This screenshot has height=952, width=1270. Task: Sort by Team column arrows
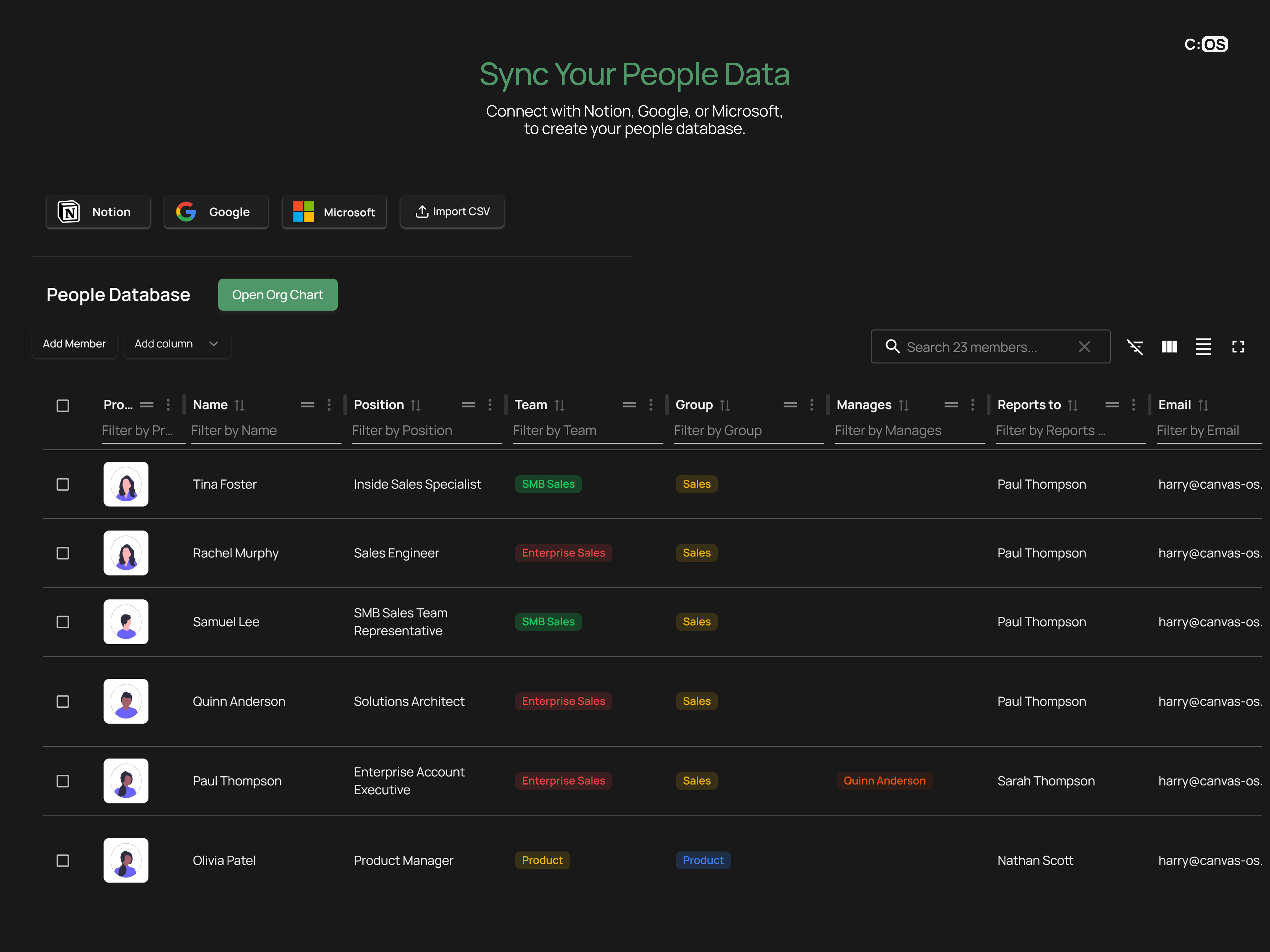(560, 405)
